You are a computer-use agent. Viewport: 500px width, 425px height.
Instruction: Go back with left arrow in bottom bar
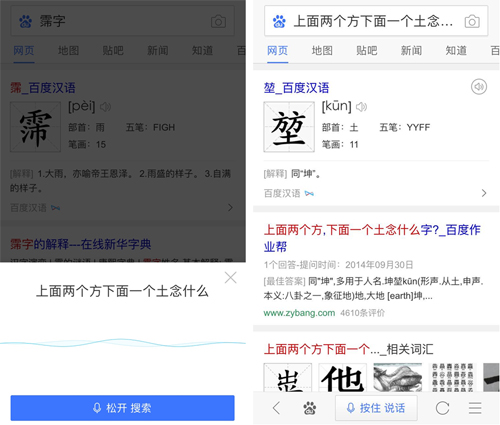(x=276, y=408)
